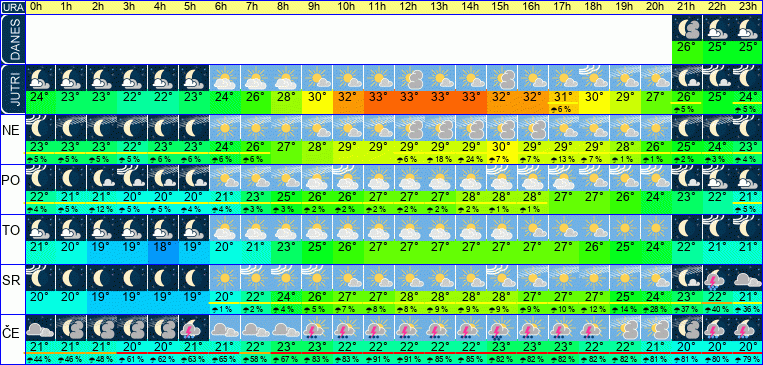The width and height of the screenshot is (763, 365).
Task: Click the overcast cloud icon for ČE at 0h
Action: point(40,328)
